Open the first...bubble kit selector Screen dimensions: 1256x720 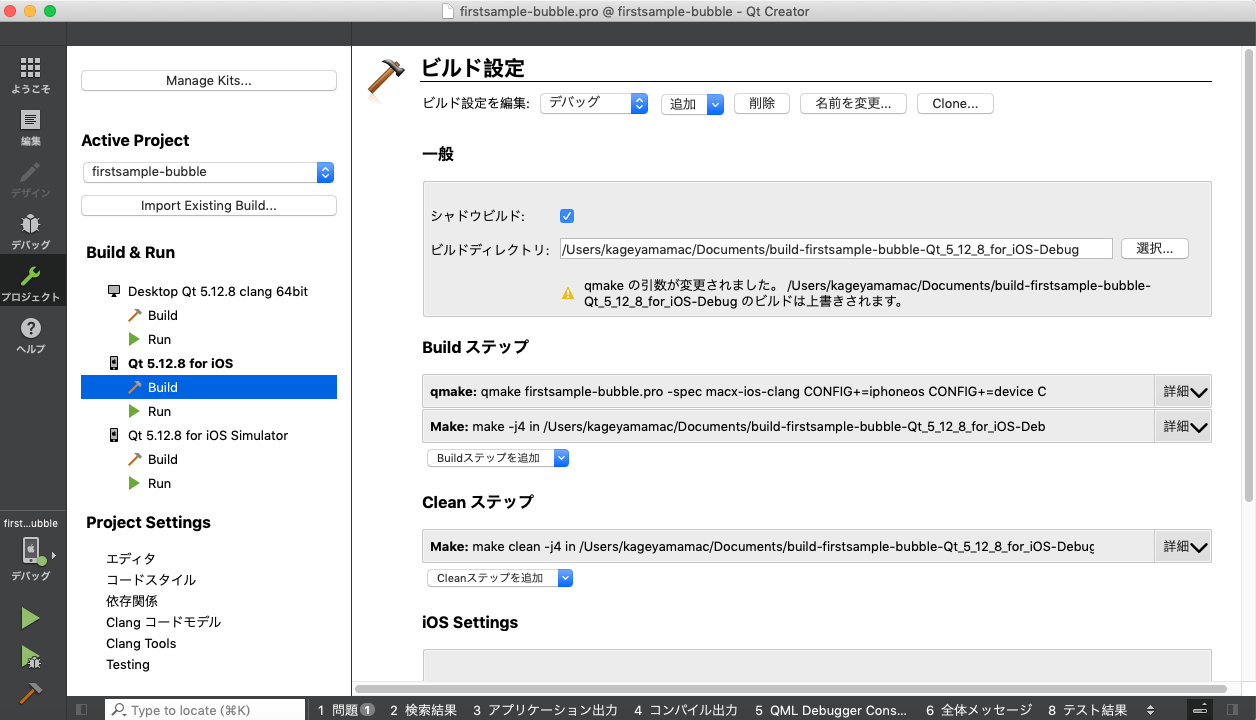tap(31, 551)
